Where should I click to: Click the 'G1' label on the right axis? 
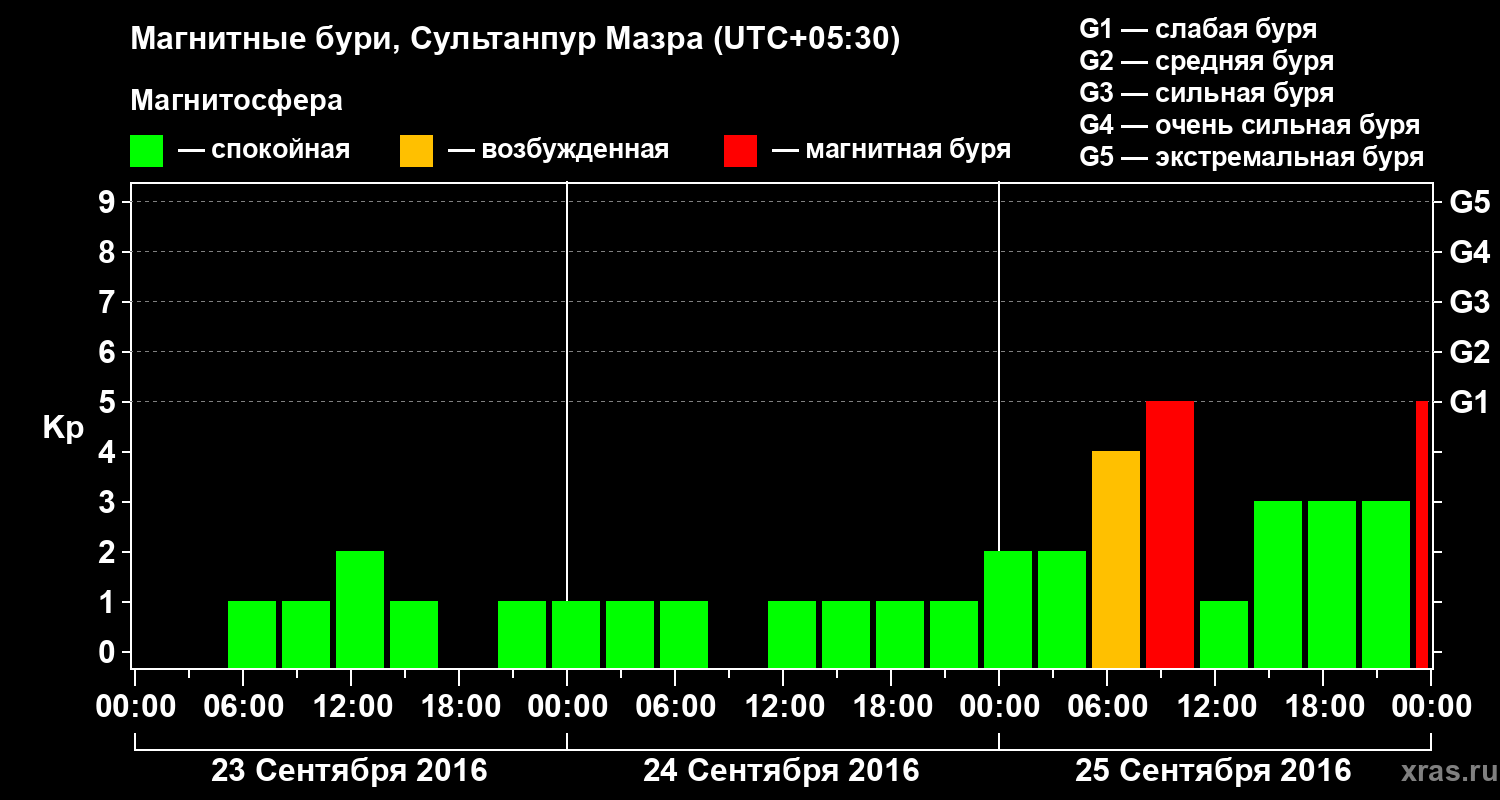pos(1469,402)
